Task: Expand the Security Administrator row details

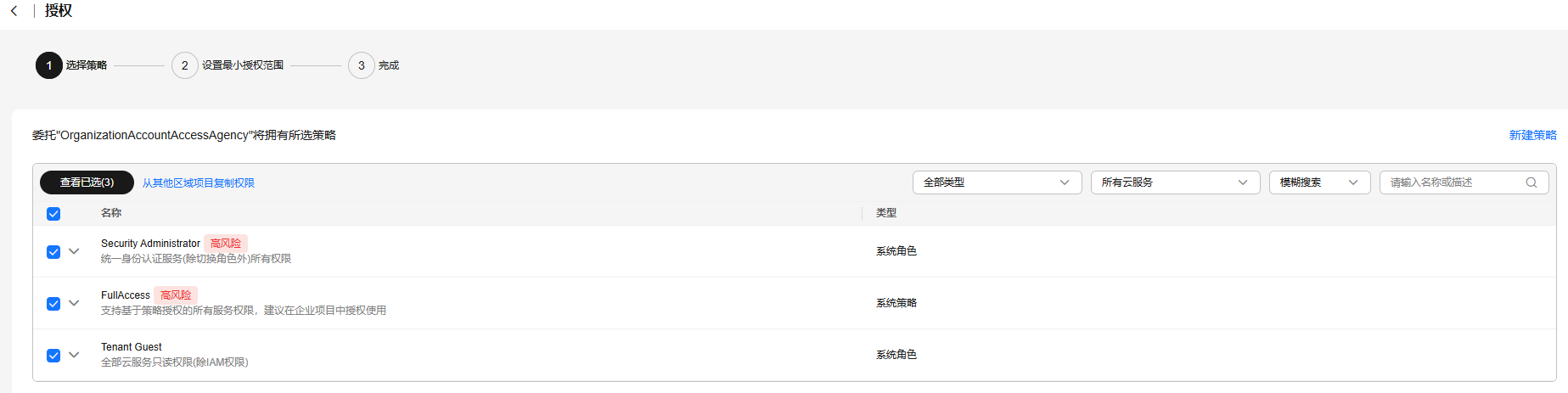Action: pyautogui.click(x=74, y=251)
